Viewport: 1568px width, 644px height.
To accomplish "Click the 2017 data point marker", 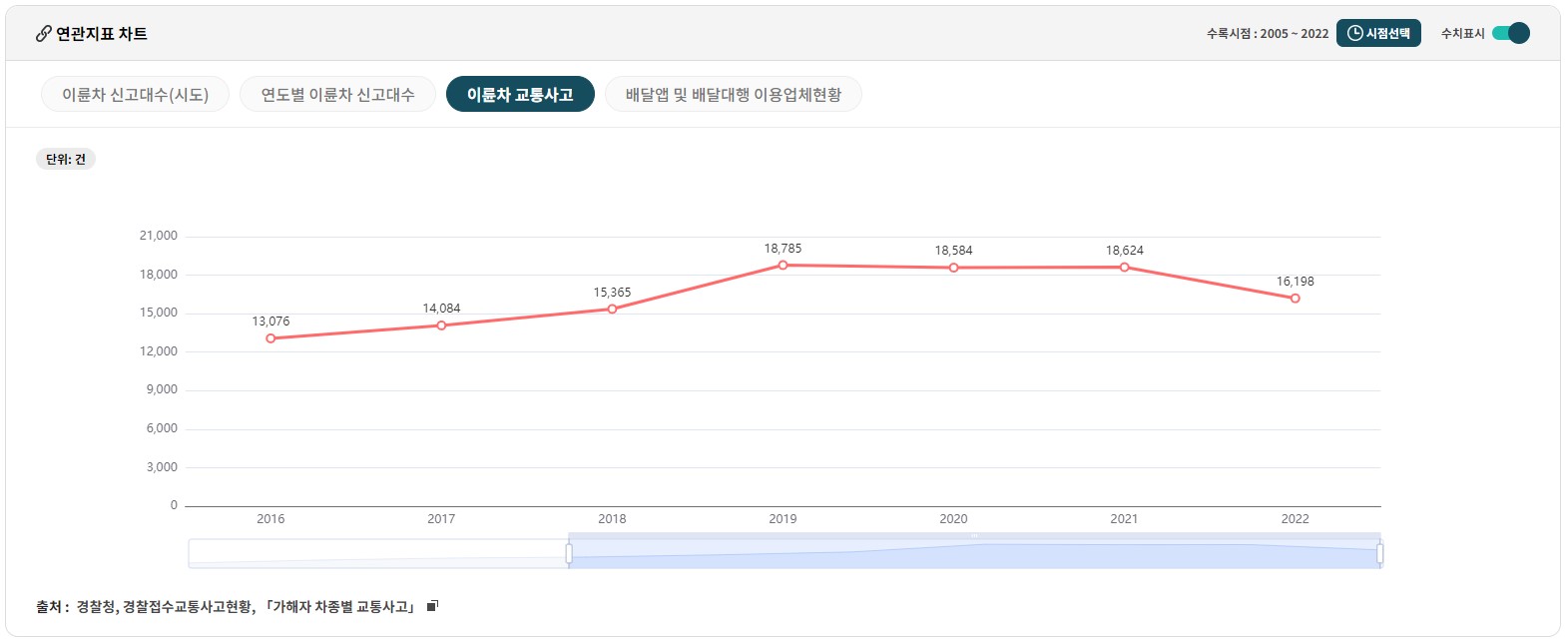I will point(441,325).
